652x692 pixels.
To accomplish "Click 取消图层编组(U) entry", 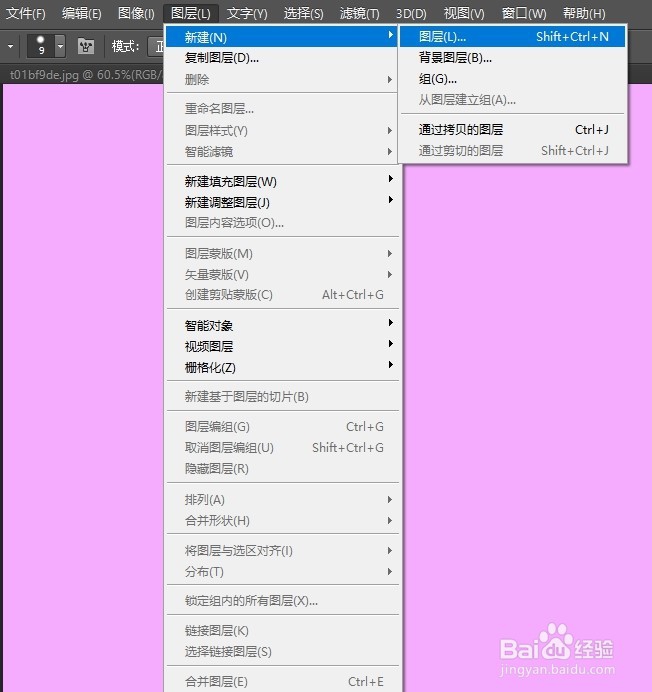I will [x=283, y=448].
